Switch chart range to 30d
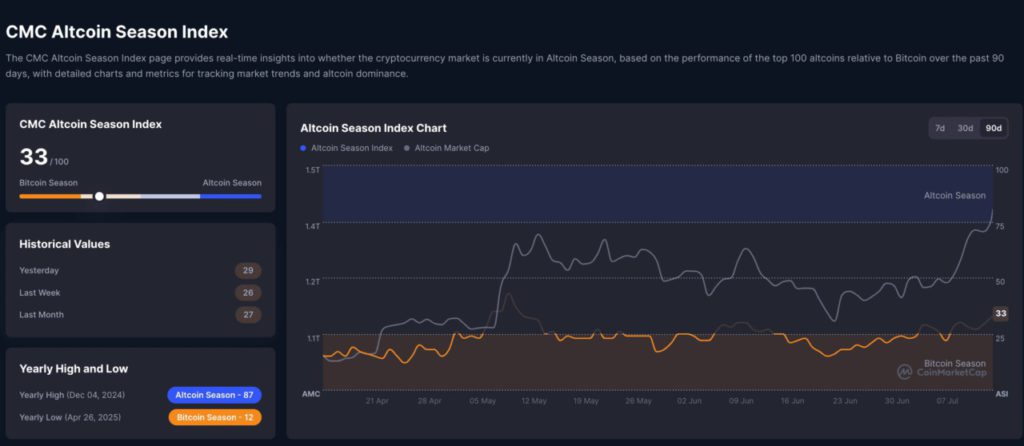This screenshot has height=446, width=1024. tap(965, 128)
